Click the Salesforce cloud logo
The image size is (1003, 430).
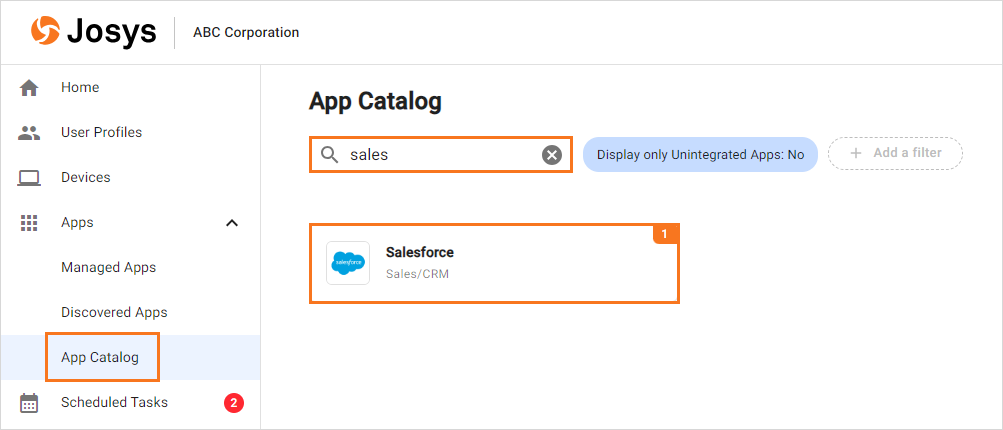click(x=348, y=263)
